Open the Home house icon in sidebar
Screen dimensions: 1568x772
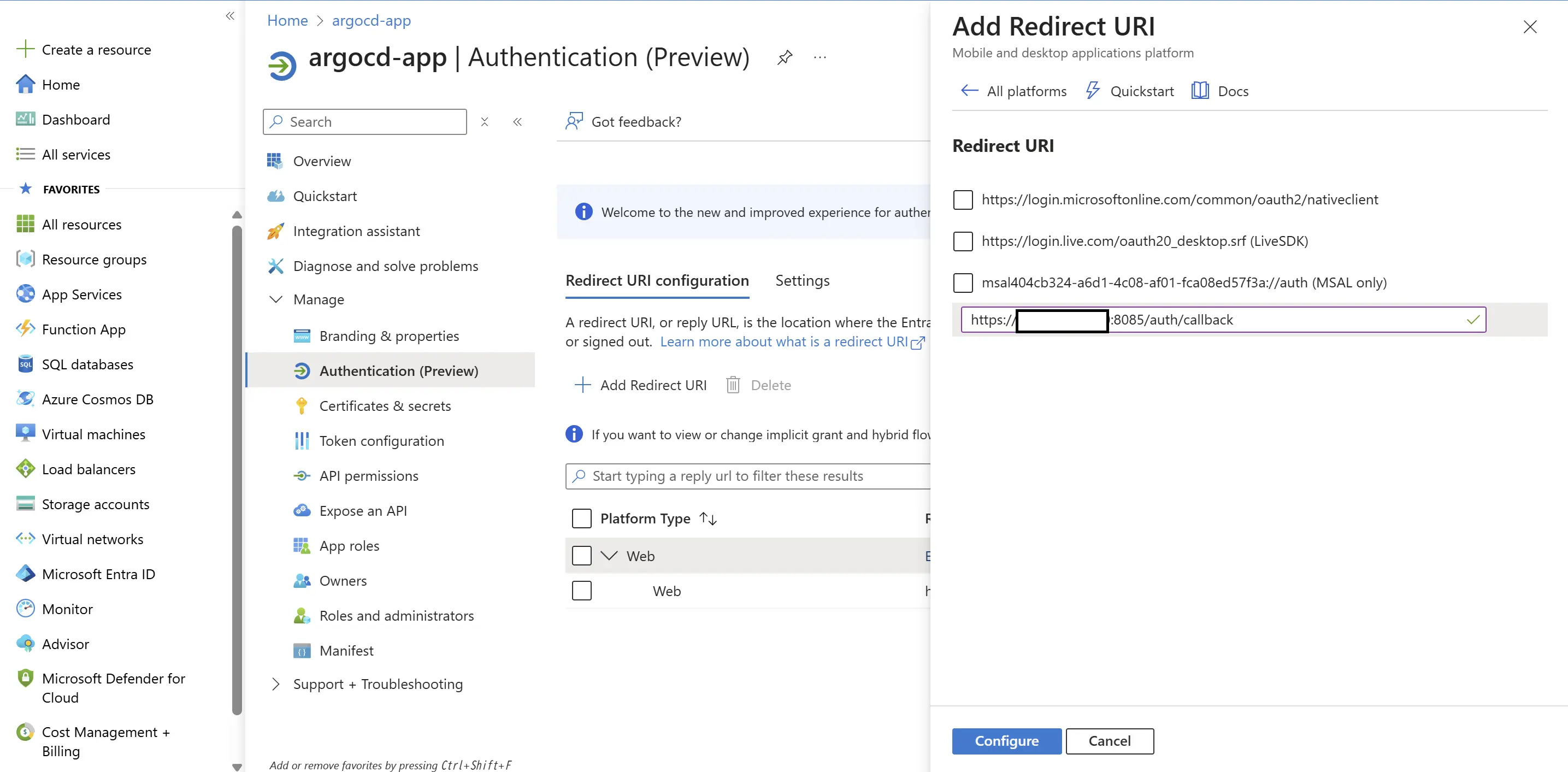point(25,84)
